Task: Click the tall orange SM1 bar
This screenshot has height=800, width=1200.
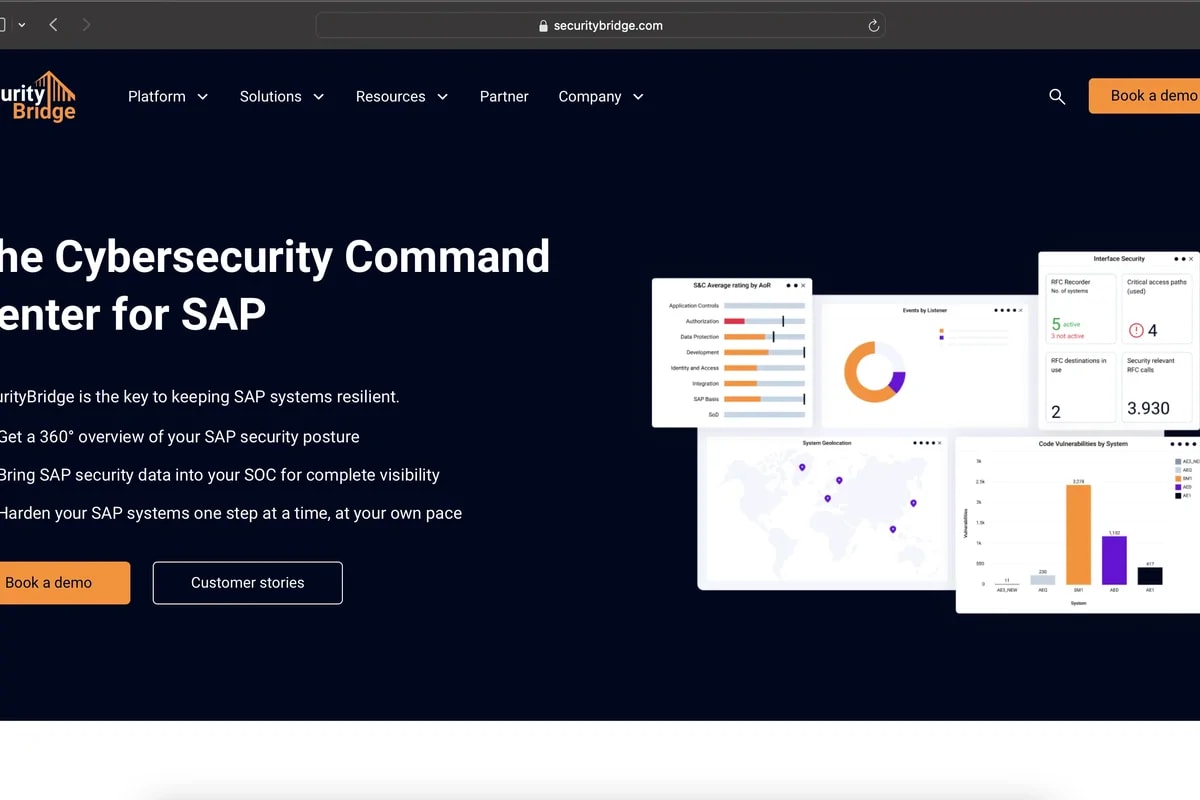Action: tap(1078, 534)
